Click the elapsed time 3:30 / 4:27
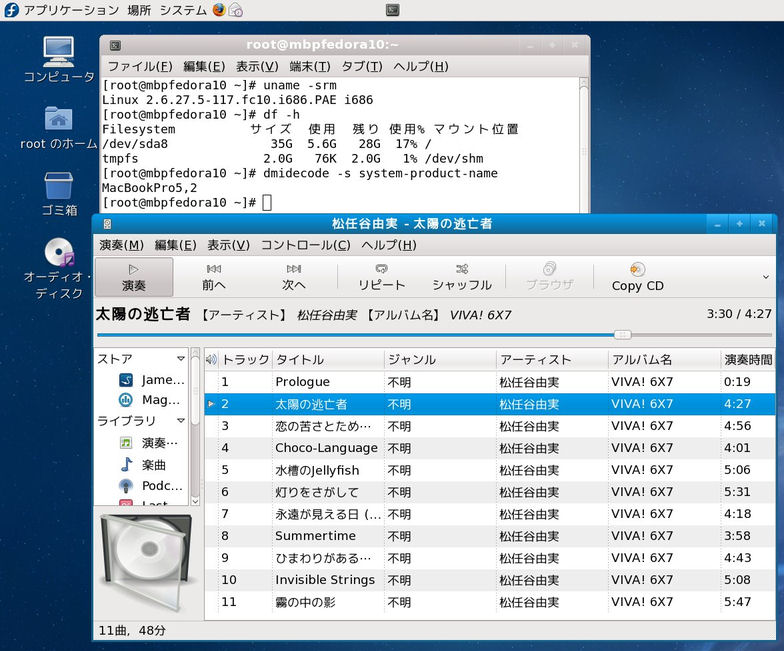 pyautogui.click(x=739, y=314)
